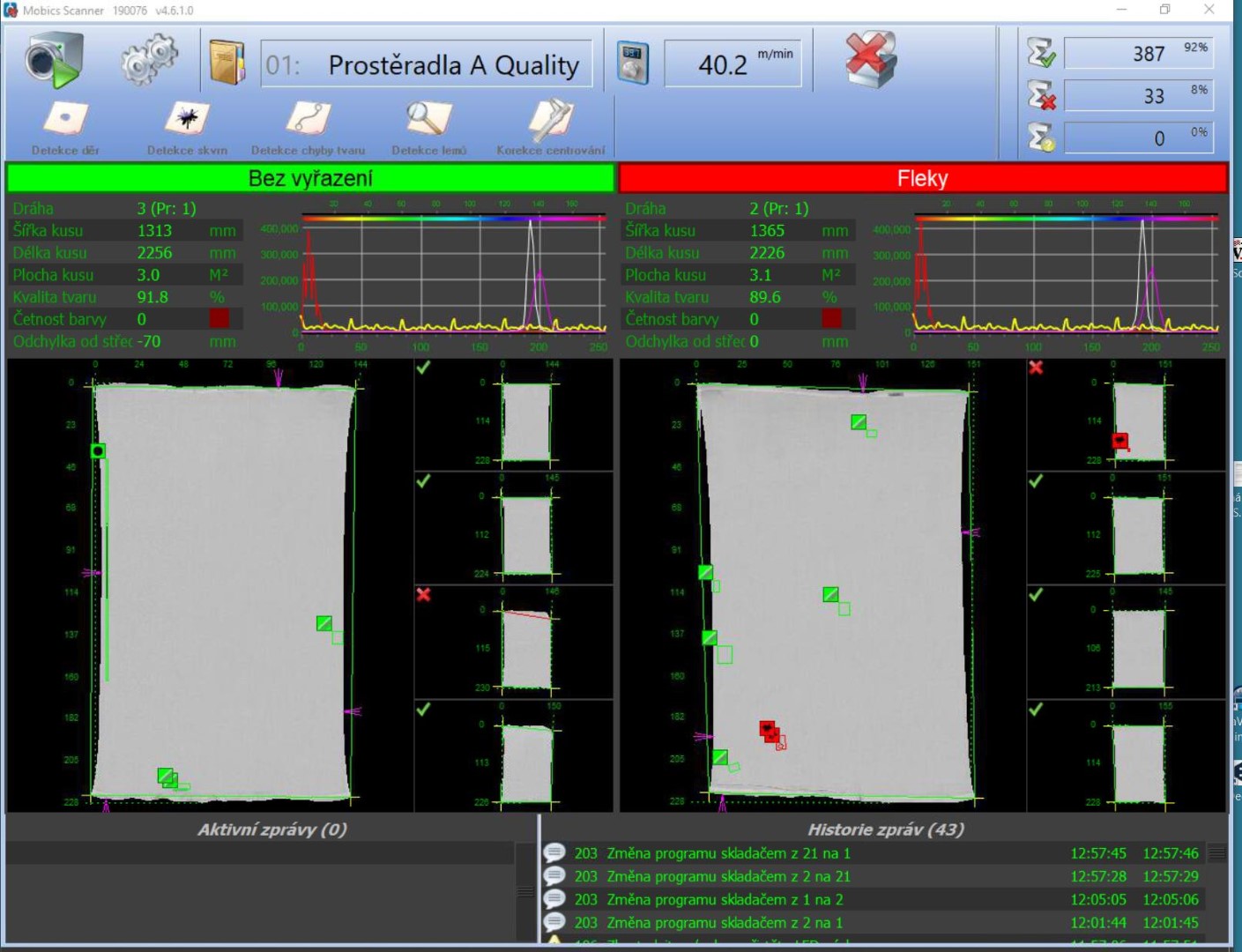This screenshot has width=1242, height=952.
Task: Click the green Bez vyřazení status bar
Action: pos(310,178)
